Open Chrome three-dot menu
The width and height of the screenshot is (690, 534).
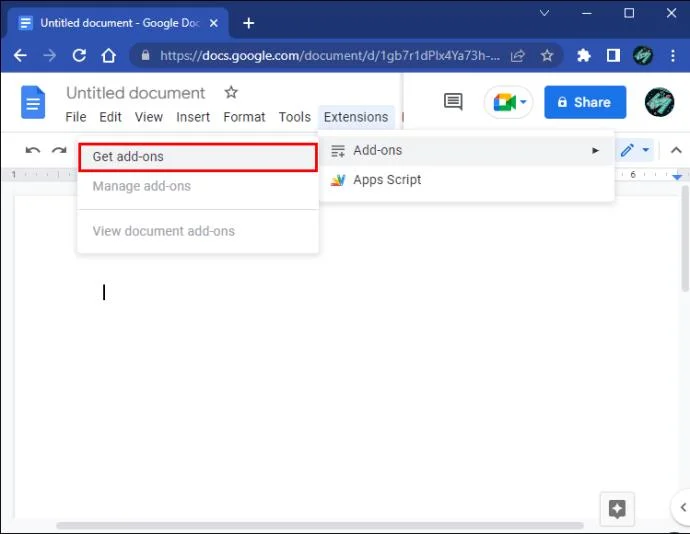point(673,56)
